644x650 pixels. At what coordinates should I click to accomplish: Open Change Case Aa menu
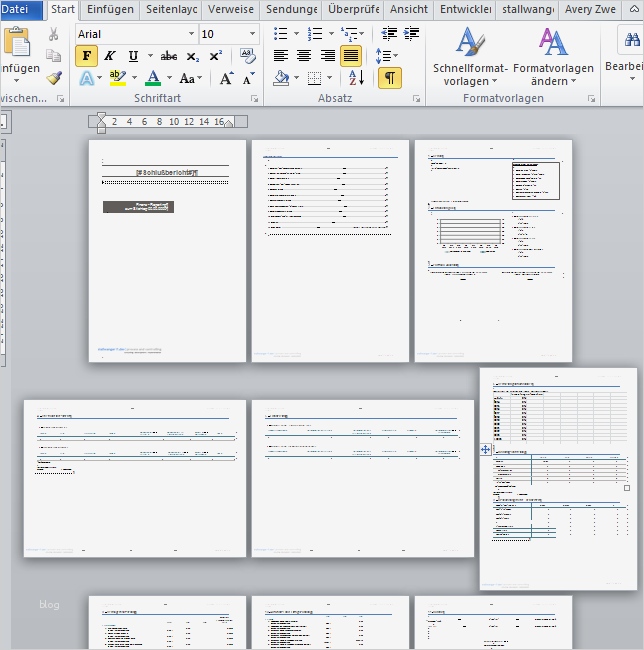(x=191, y=78)
